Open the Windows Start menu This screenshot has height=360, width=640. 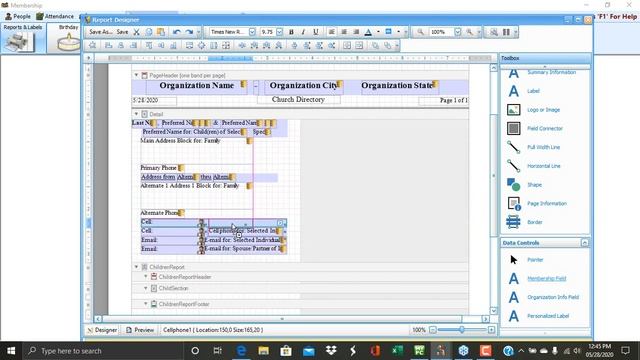click(11, 351)
